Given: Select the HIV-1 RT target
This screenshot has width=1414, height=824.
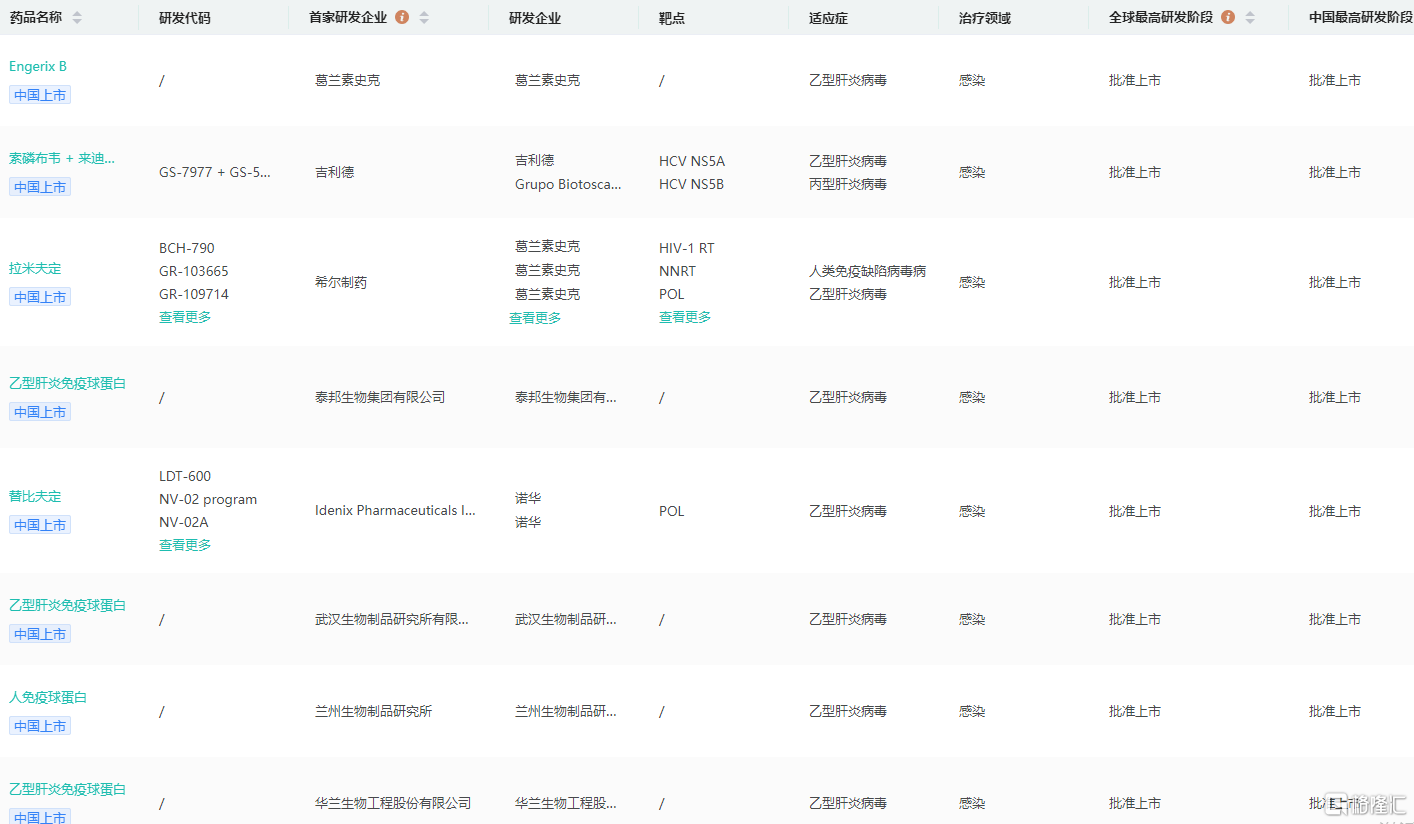Looking at the screenshot, I should click(x=687, y=248).
